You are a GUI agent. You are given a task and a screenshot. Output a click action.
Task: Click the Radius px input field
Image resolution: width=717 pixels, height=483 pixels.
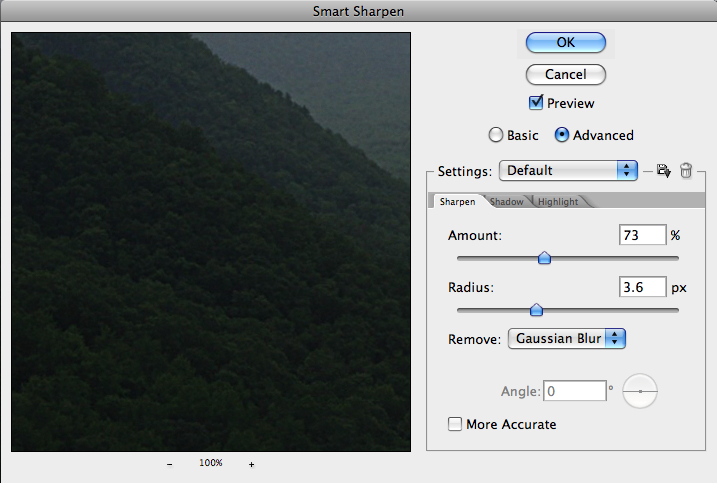(641, 287)
